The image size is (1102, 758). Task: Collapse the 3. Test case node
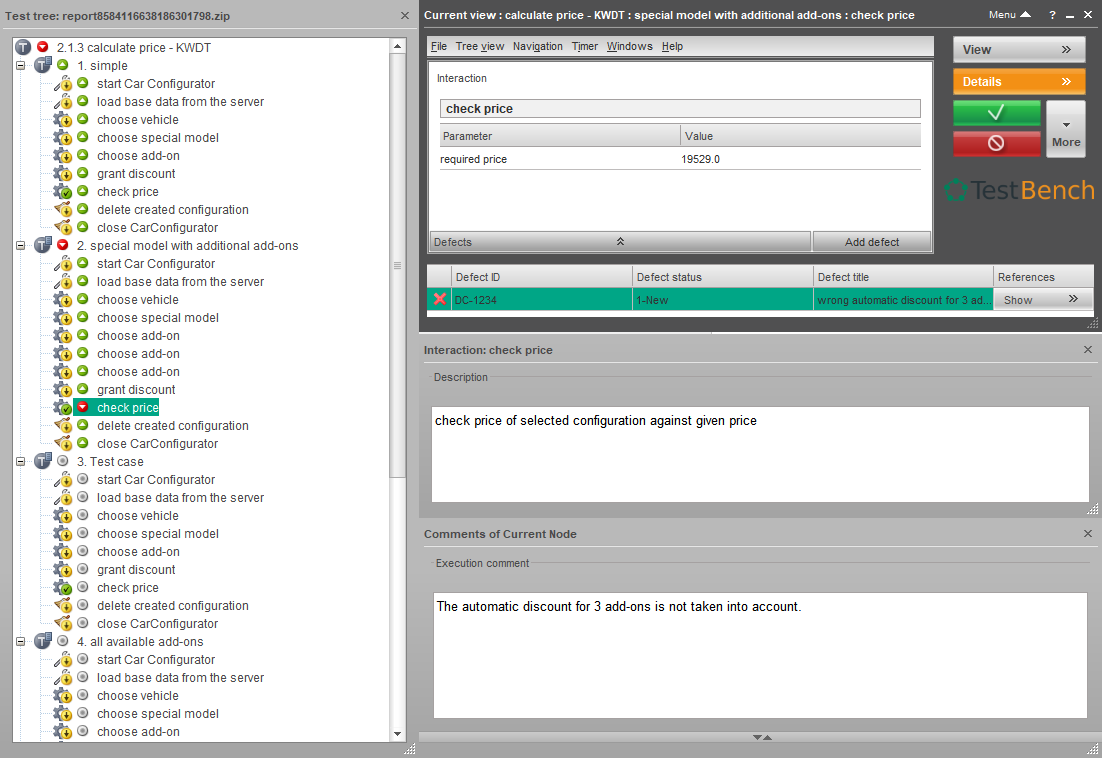click(20, 462)
